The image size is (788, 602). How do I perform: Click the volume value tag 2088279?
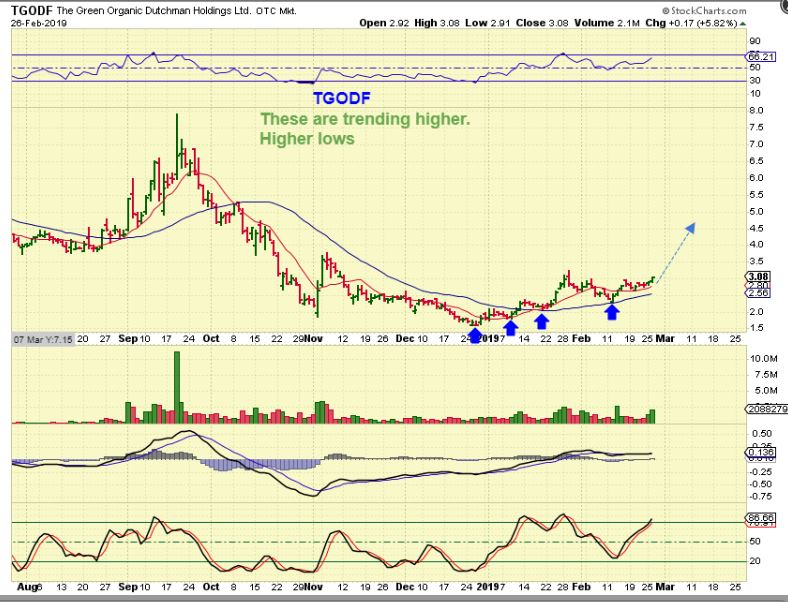coord(767,410)
